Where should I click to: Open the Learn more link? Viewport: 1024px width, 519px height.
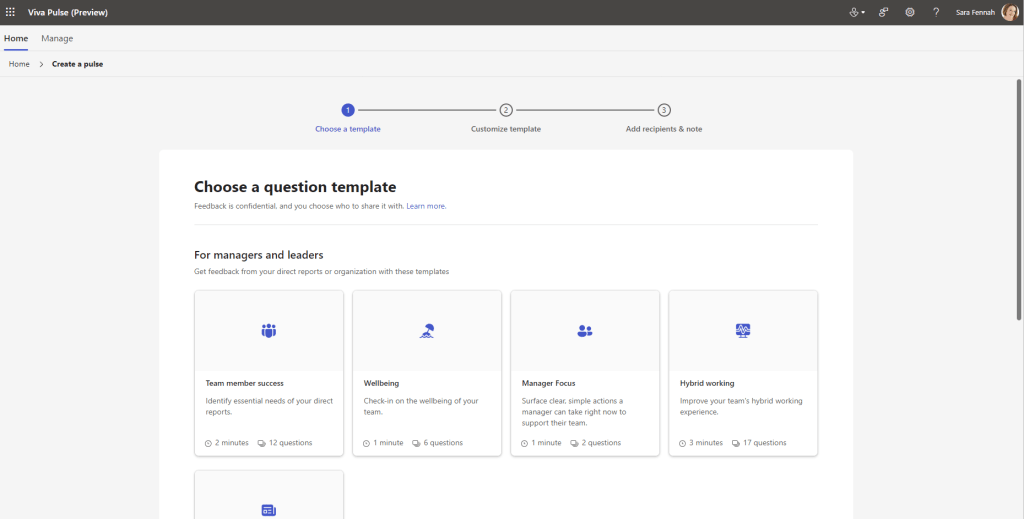coord(426,206)
